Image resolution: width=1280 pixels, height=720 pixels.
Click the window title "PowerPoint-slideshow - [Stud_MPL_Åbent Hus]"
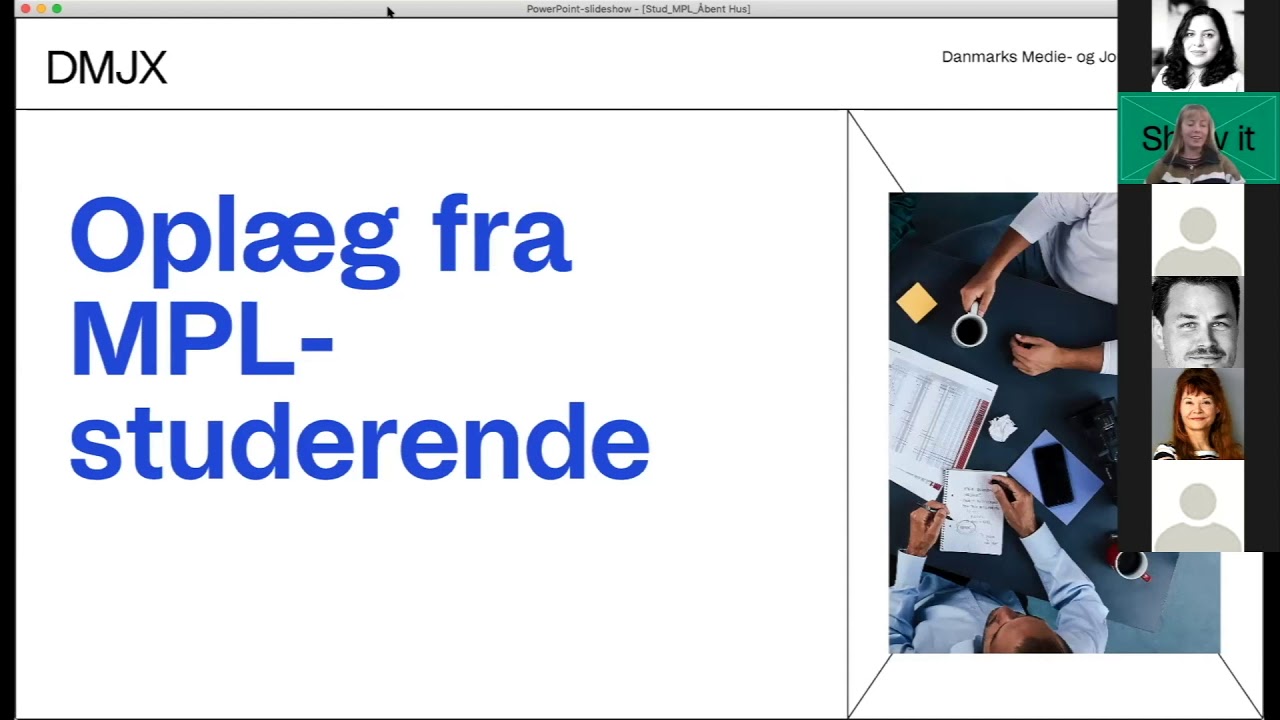point(638,9)
